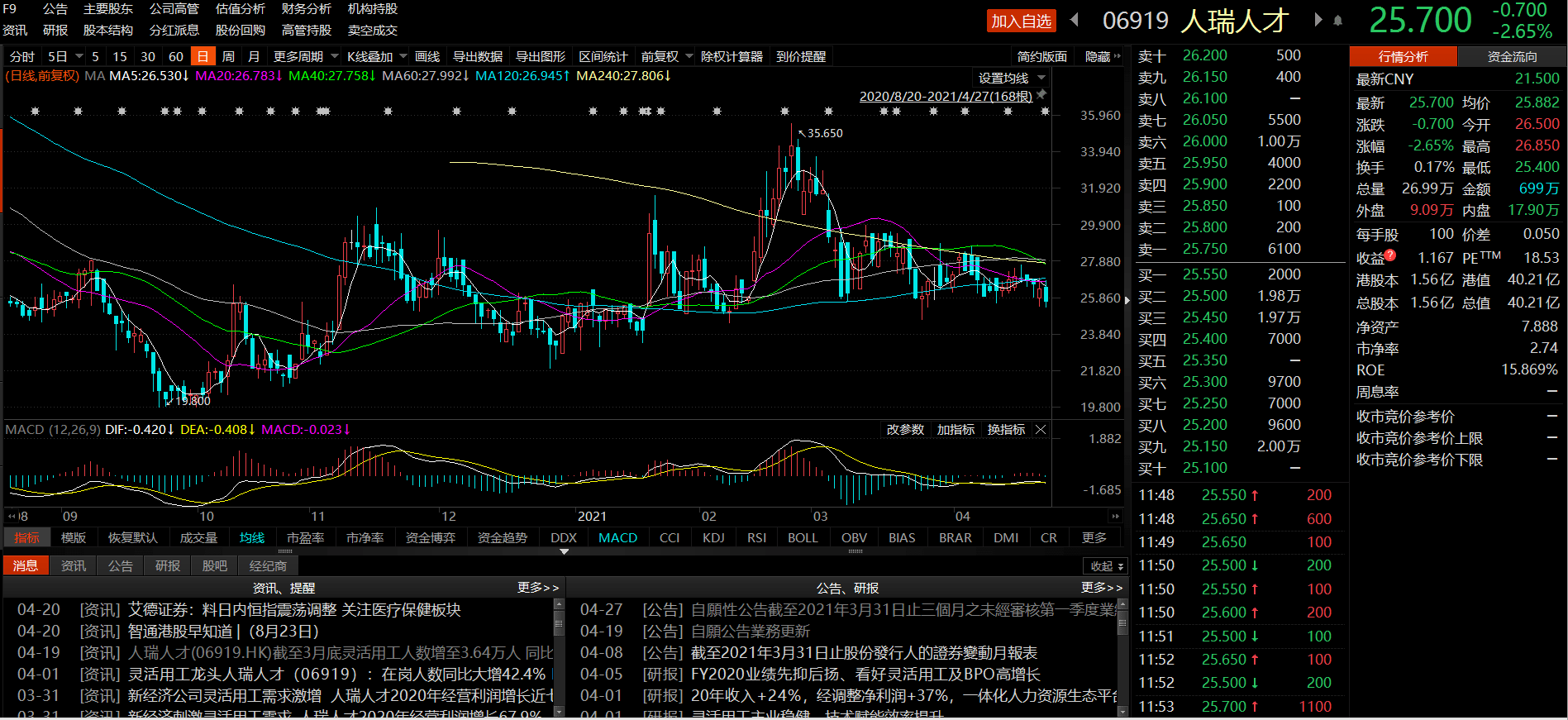This screenshot has width=1568, height=720.
Task: Switch to the 资金流向 tab
Action: (1512, 56)
